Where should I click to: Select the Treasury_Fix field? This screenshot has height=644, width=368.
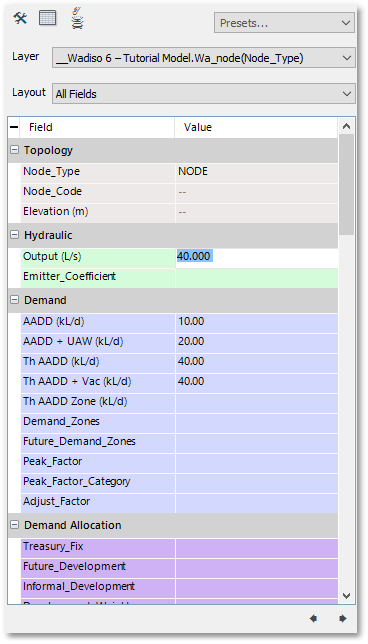[x=98, y=547]
